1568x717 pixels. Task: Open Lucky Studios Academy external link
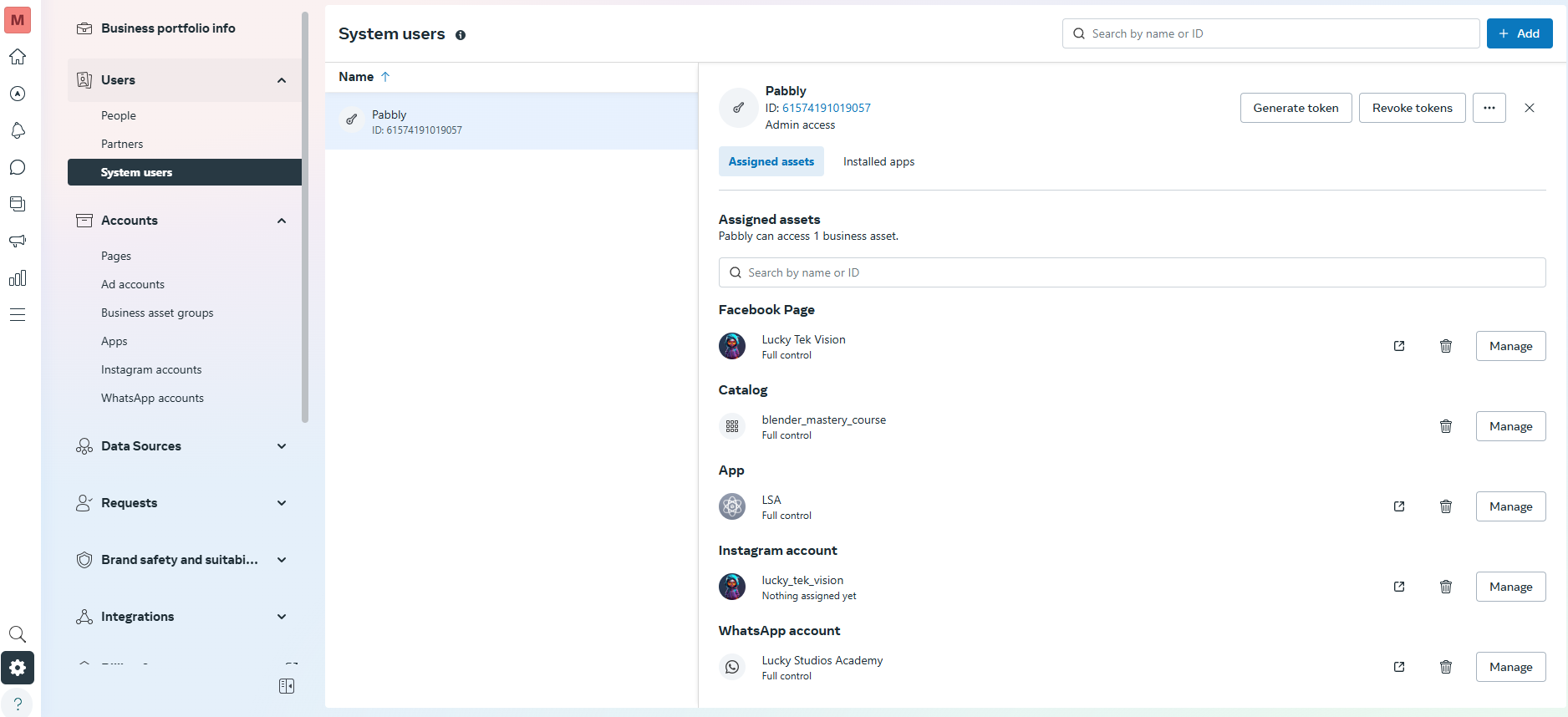click(1399, 667)
